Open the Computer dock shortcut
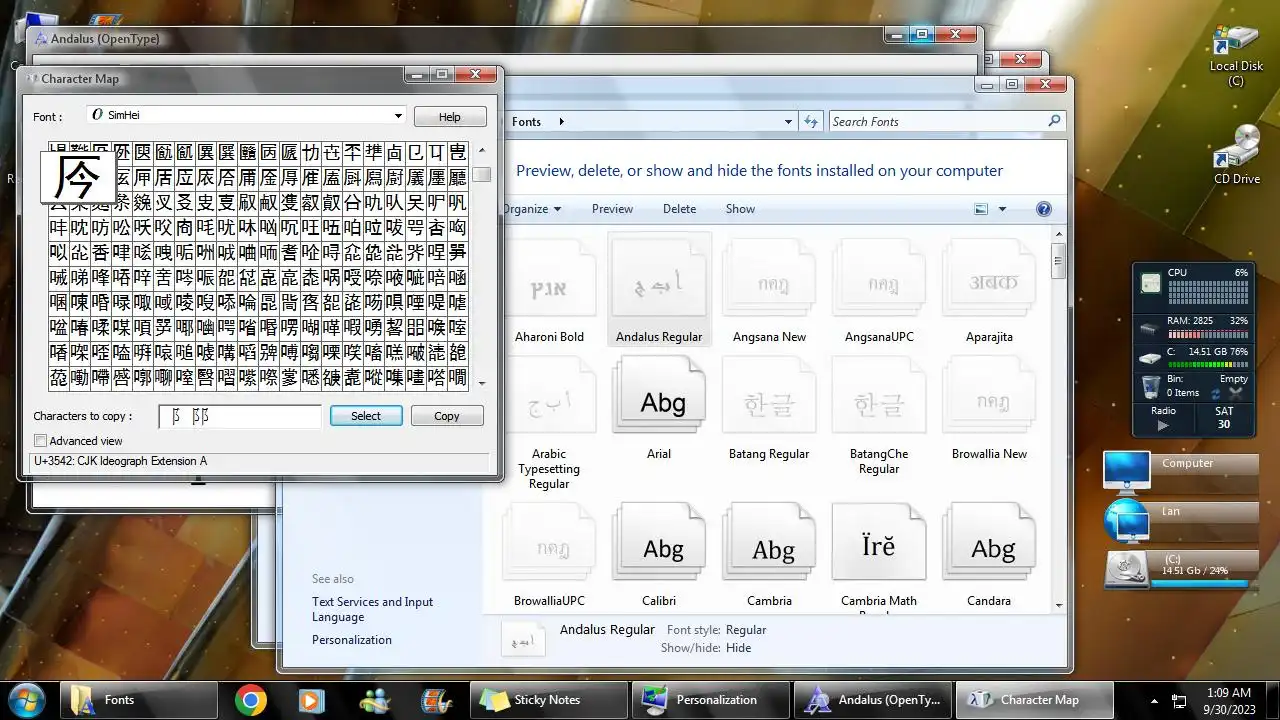The height and width of the screenshot is (720, 1280). [1181, 471]
